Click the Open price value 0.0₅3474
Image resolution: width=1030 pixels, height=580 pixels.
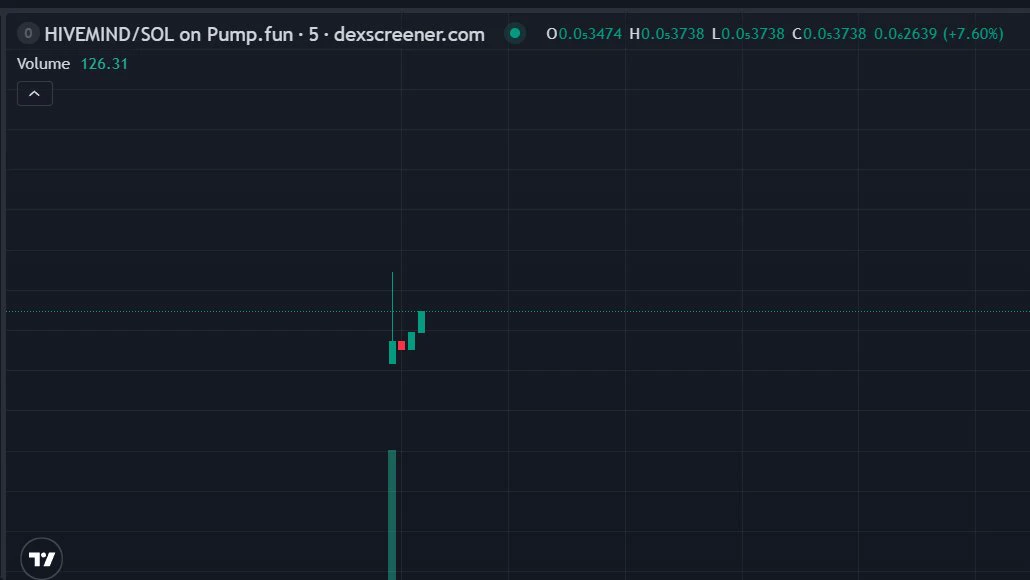[x=590, y=33]
